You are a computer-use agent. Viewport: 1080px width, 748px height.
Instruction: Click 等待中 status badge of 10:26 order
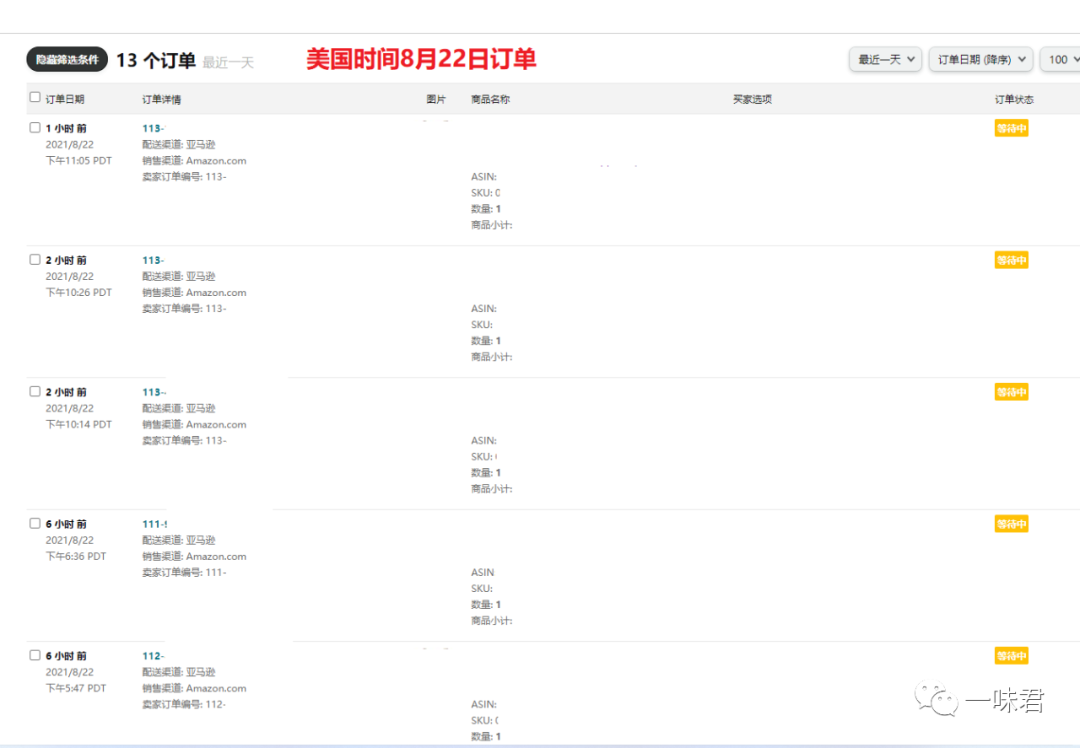[x=1011, y=260]
